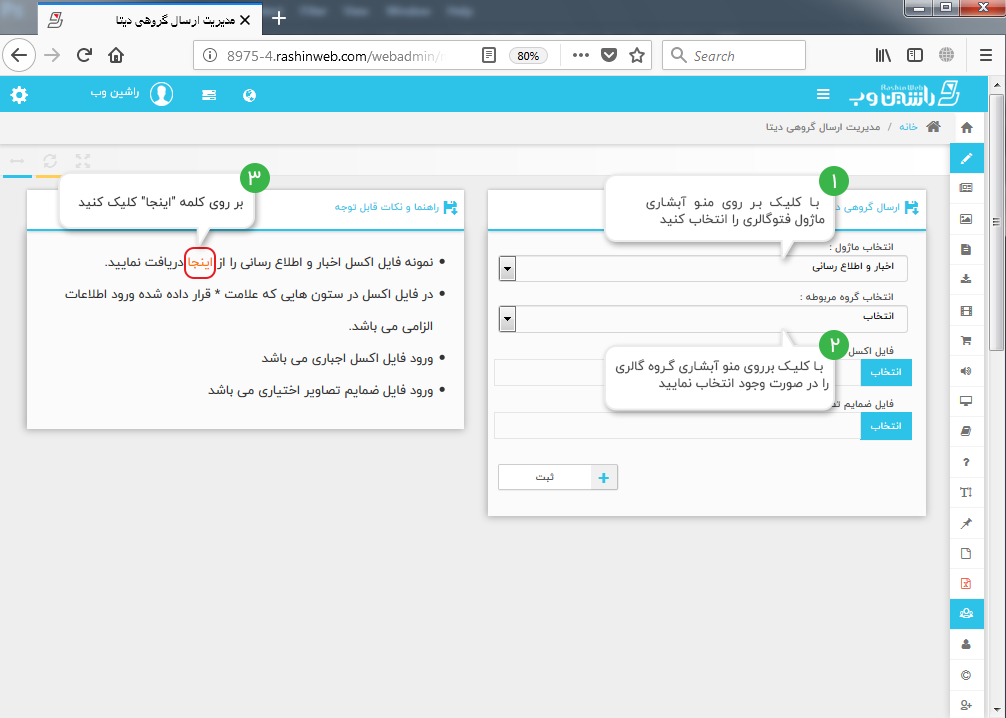Open the blank page icon in sidebar
Image resolution: width=1006 pixels, height=718 pixels.
(x=966, y=553)
